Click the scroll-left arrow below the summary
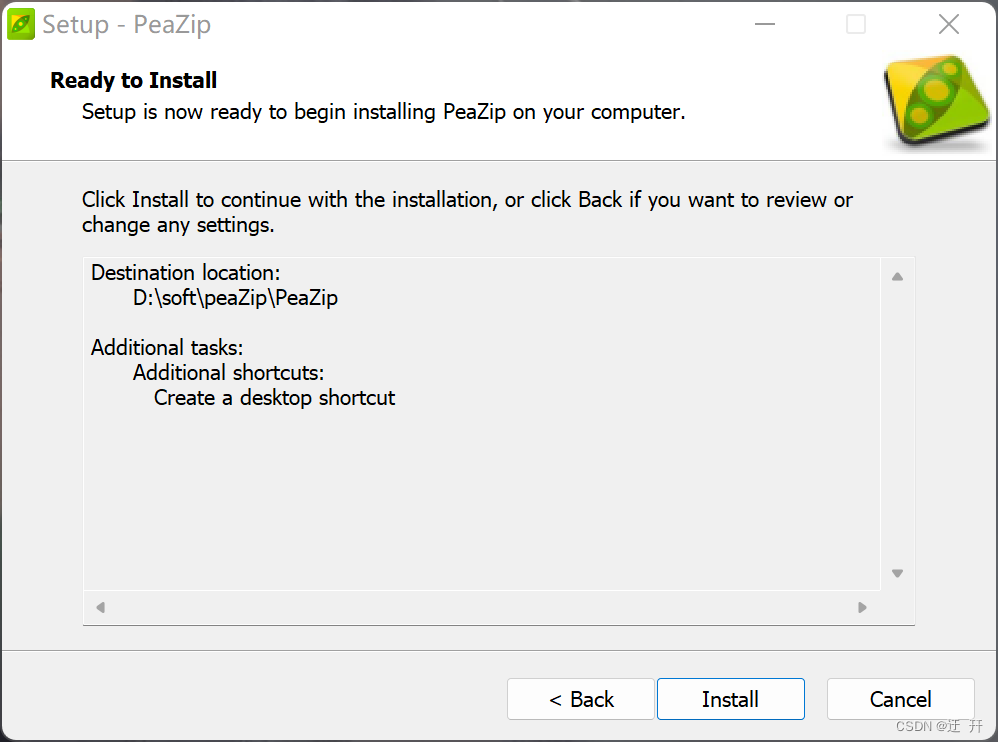 pyautogui.click(x=99, y=607)
